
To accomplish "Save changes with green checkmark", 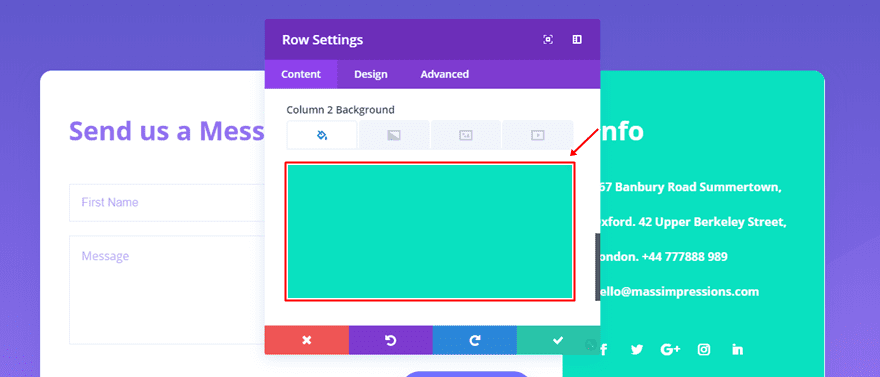I will tap(558, 340).
